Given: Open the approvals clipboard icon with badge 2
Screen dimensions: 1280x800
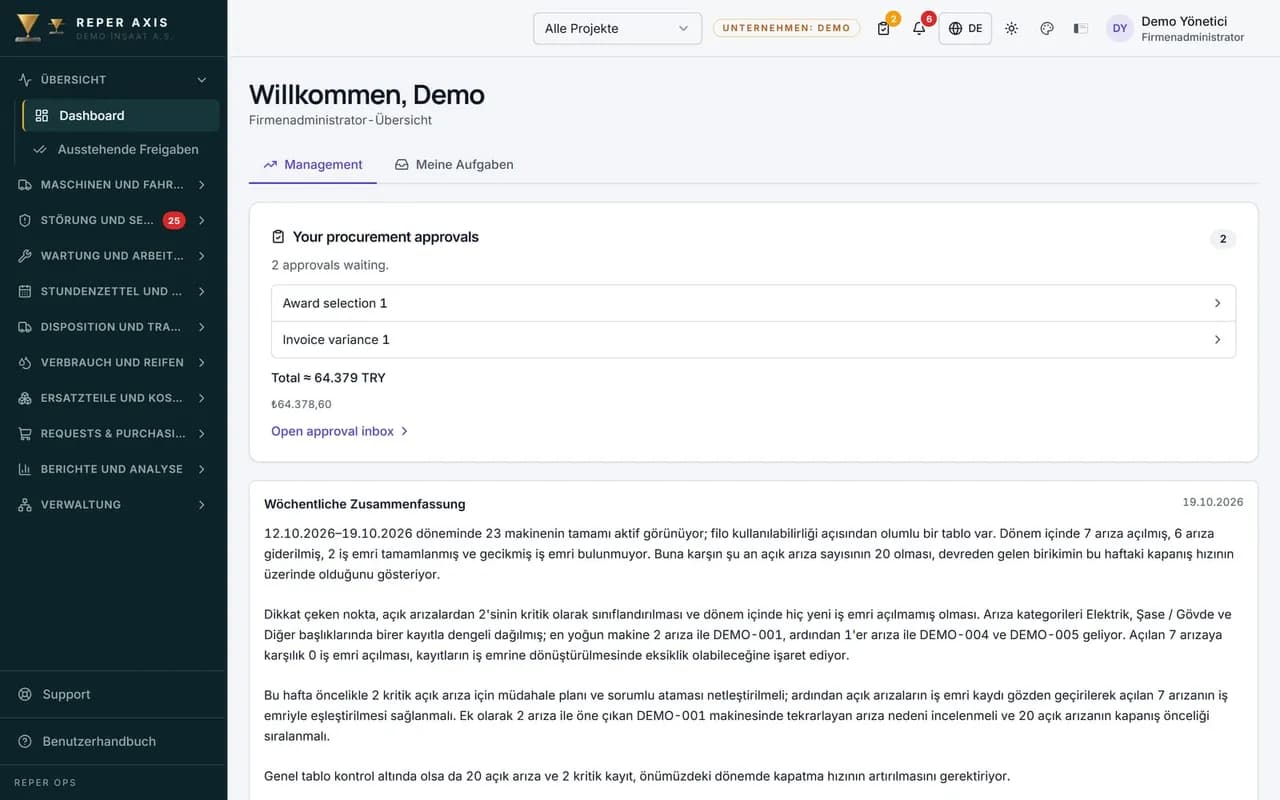Looking at the screenshot, I should tap(884, 28).
